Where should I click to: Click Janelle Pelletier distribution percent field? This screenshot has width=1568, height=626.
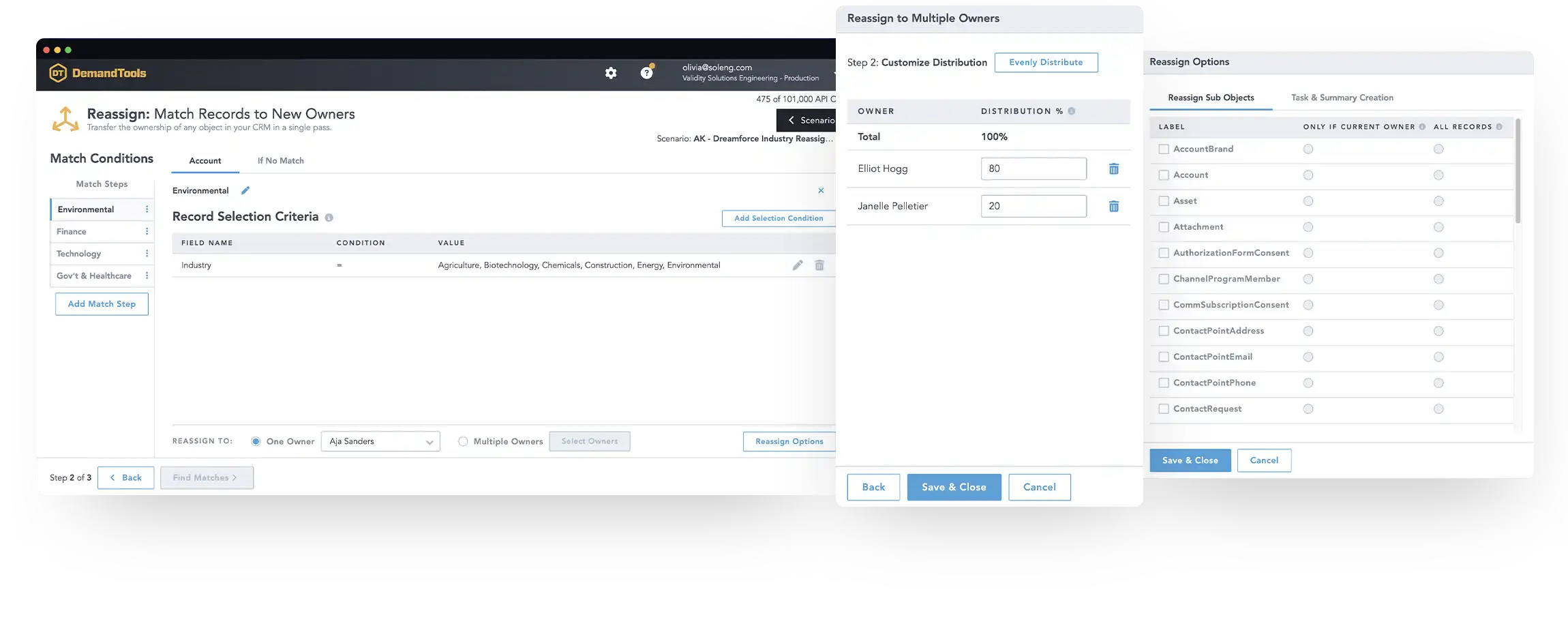point(1034,206)
